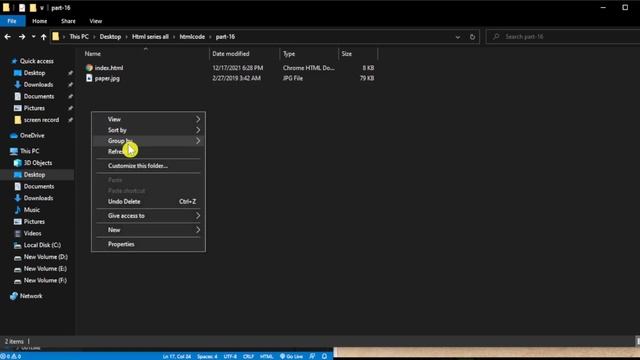Open the recent locations dropdown arrow
640x360 pixels.
click(33, 37)
